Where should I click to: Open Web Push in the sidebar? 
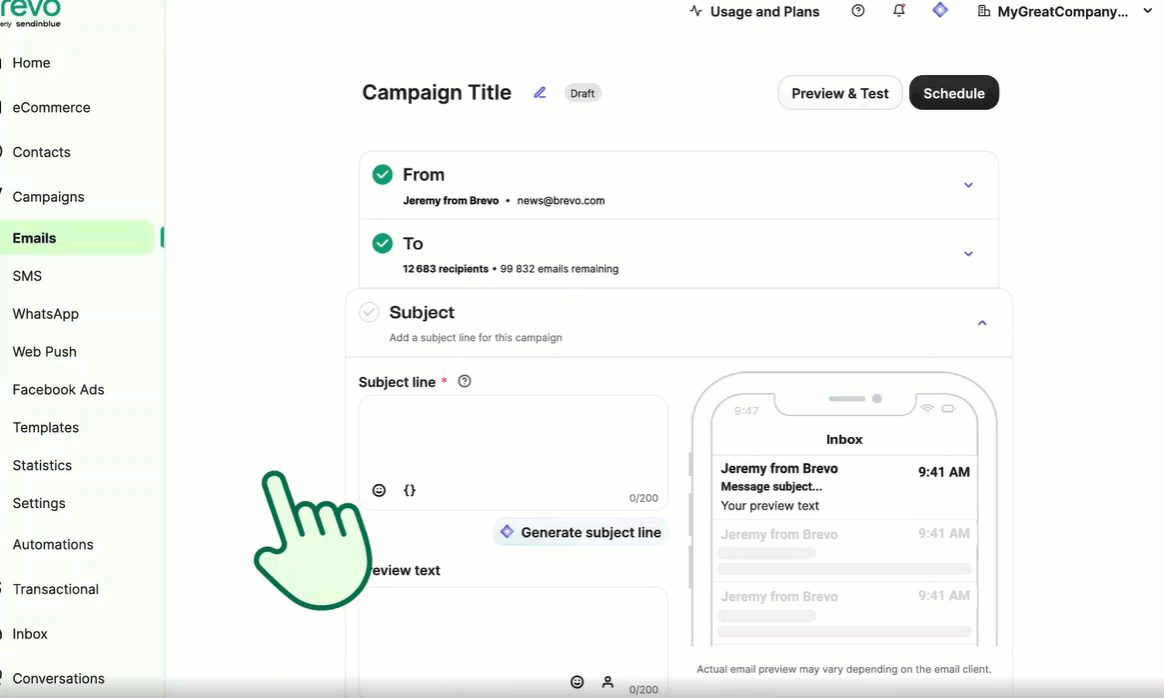click(45, 352)
